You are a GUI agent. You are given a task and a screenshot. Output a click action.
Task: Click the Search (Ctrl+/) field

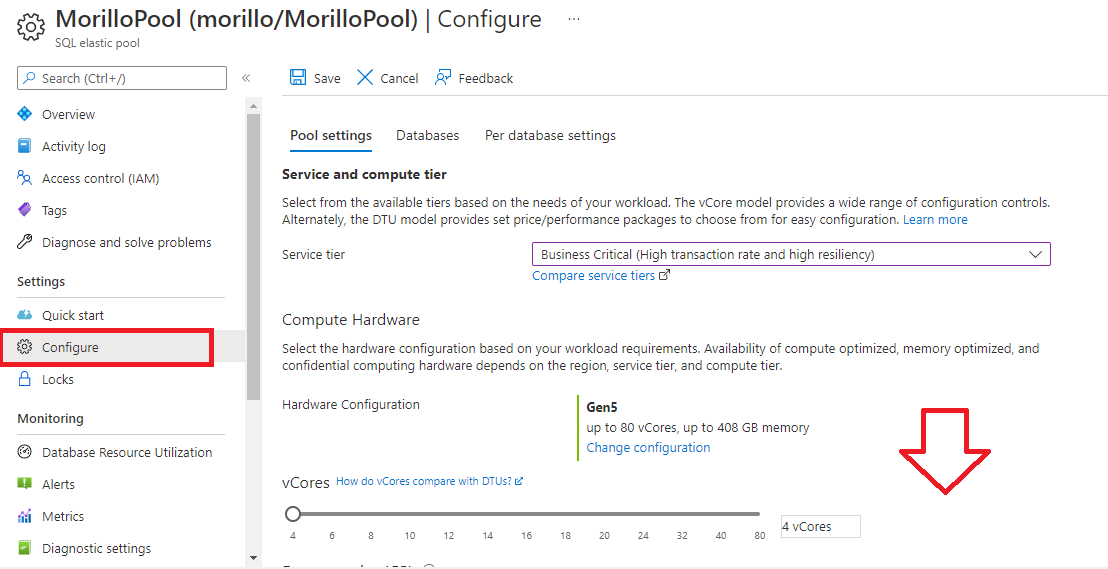click(122, 78)
